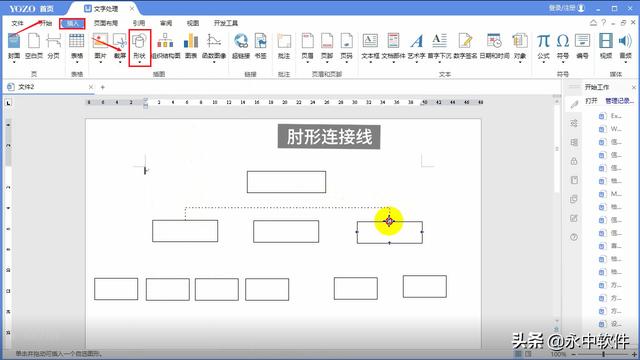This screenshot has height=360, width=640.
Task: Click the pencil icon in the side panel
Action: click(x=574, y=104)
